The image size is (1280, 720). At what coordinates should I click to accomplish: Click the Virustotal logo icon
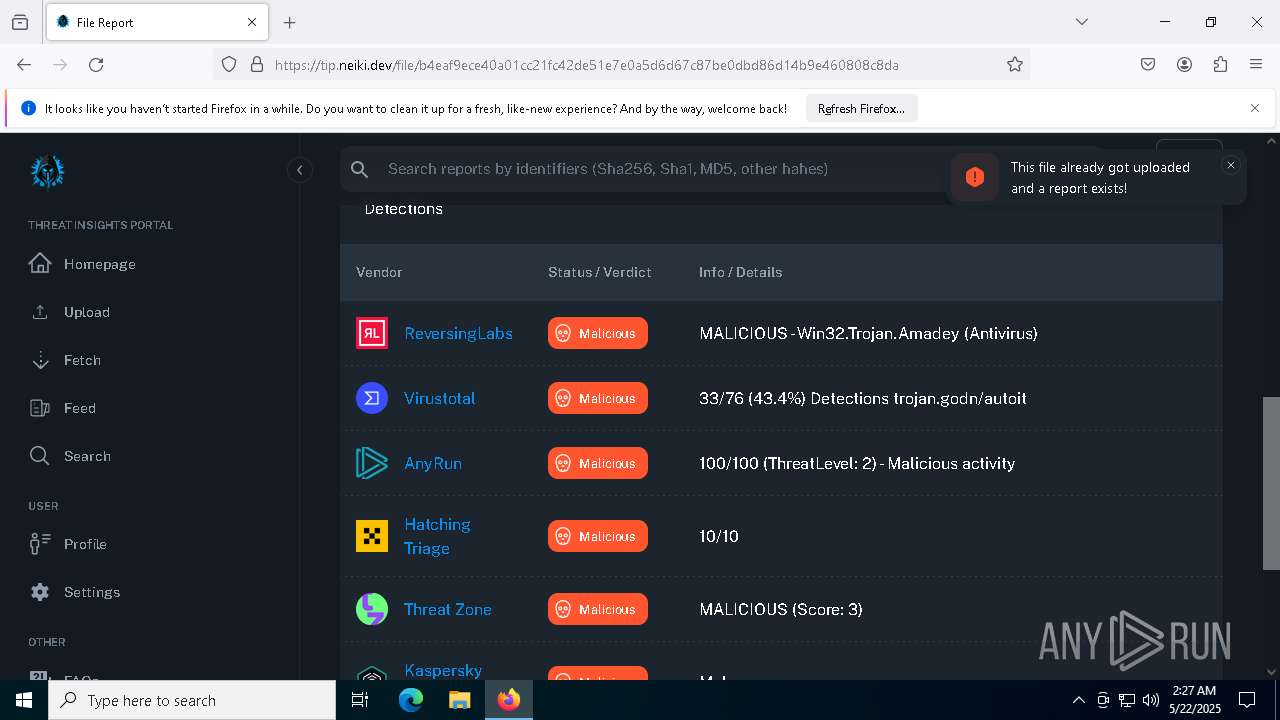(372, 398)
